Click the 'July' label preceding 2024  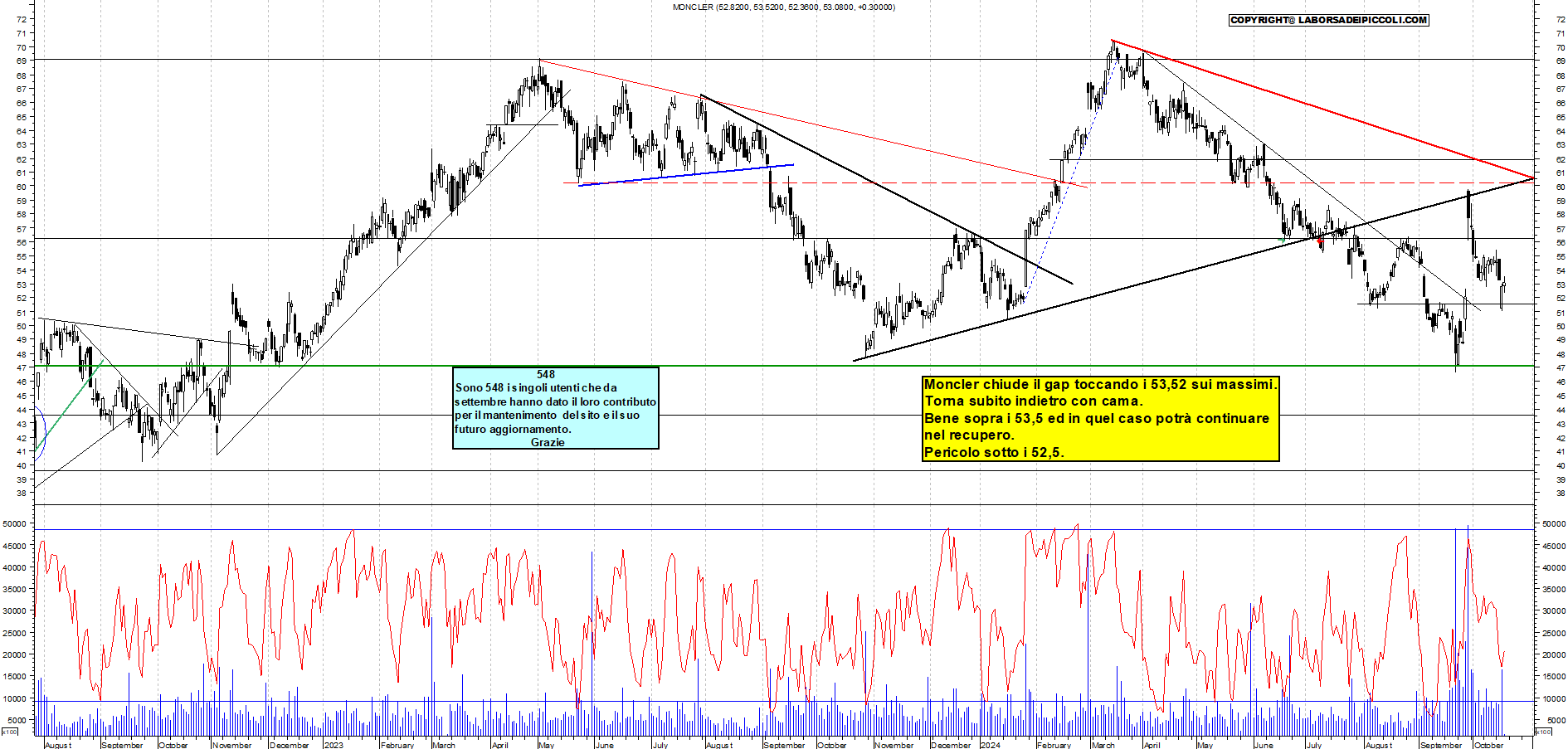point(660,745)
